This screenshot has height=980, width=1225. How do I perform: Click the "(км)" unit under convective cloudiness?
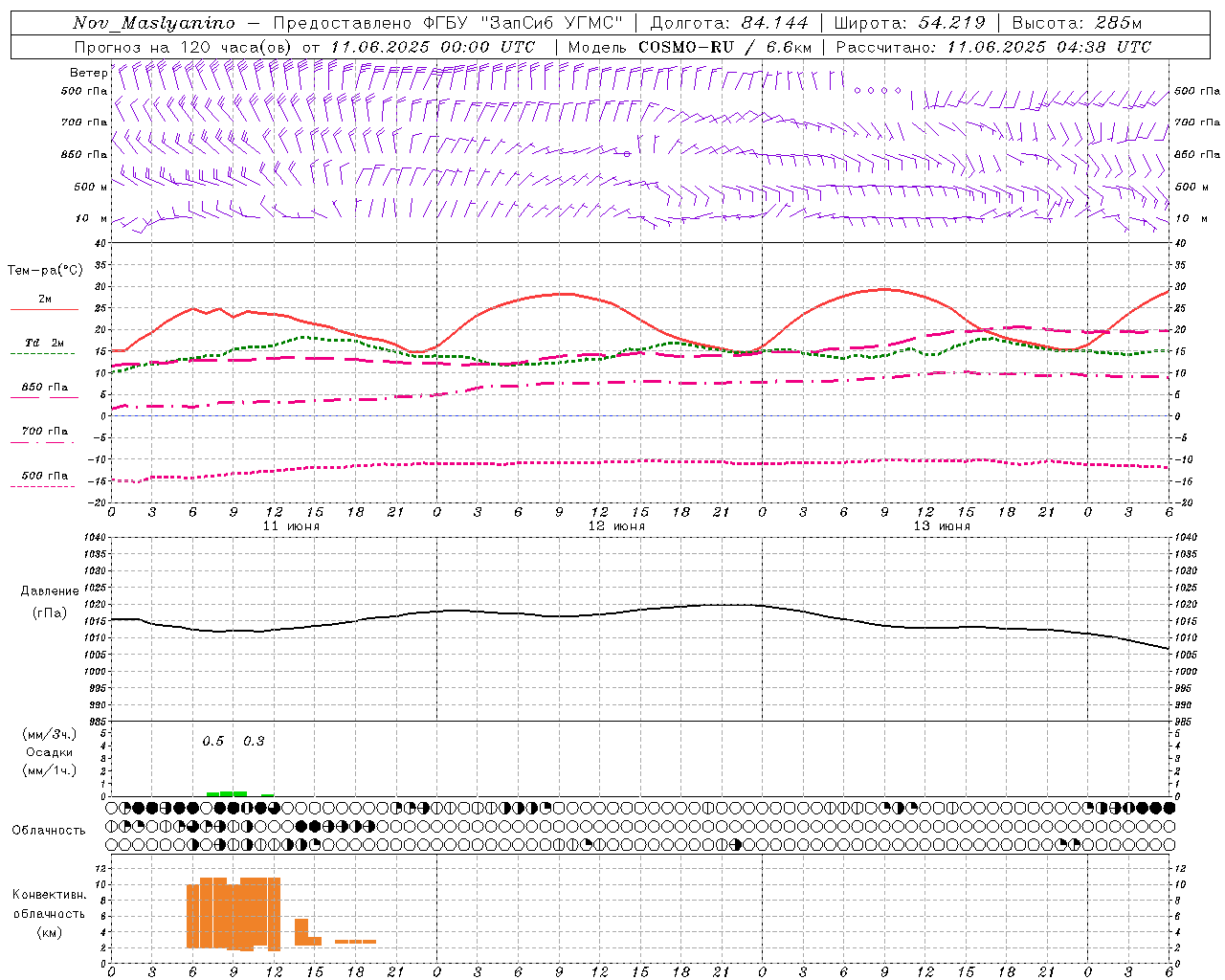50,932
